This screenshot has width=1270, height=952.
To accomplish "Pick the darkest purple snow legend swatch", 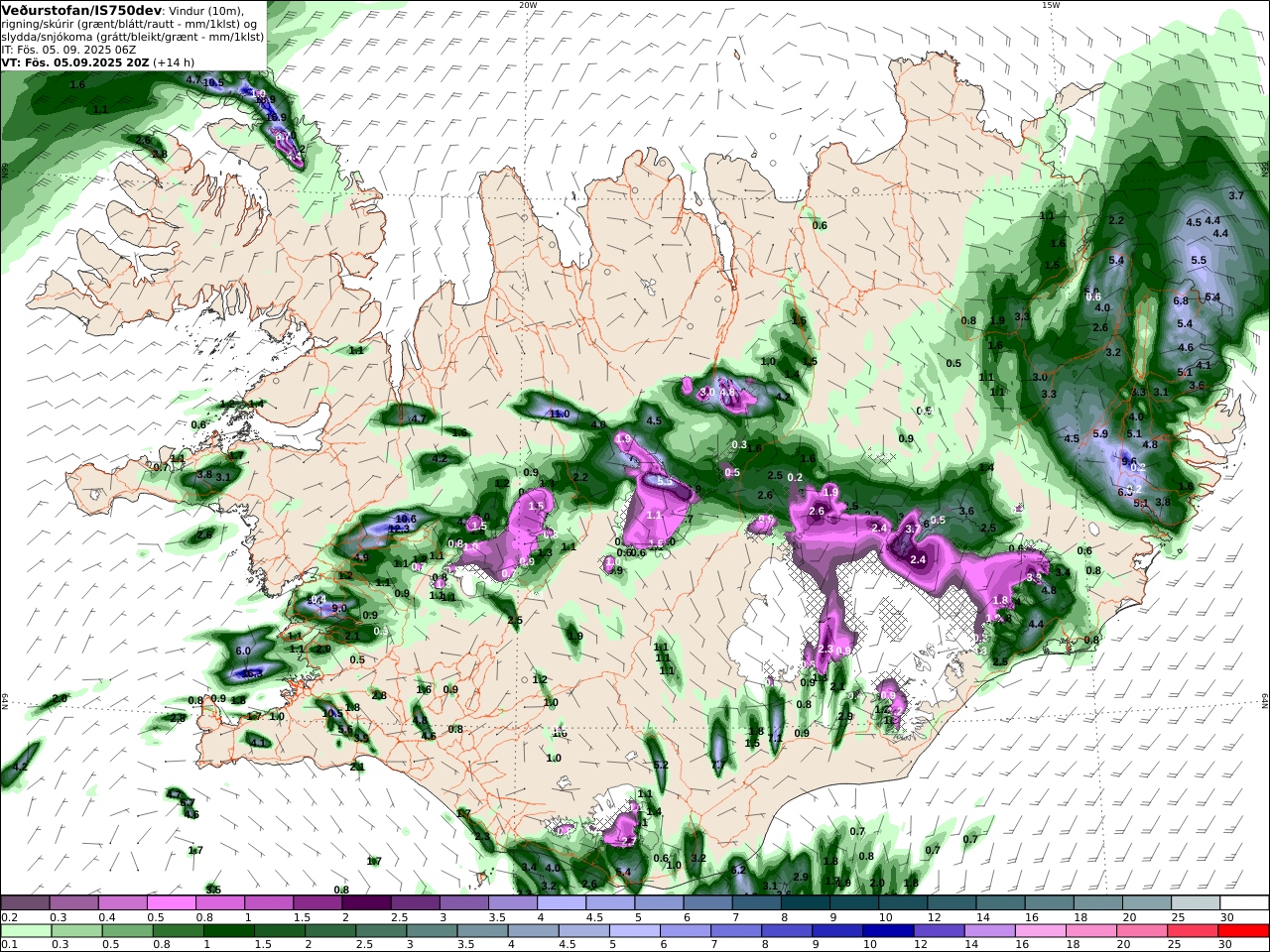I will 366,902.
